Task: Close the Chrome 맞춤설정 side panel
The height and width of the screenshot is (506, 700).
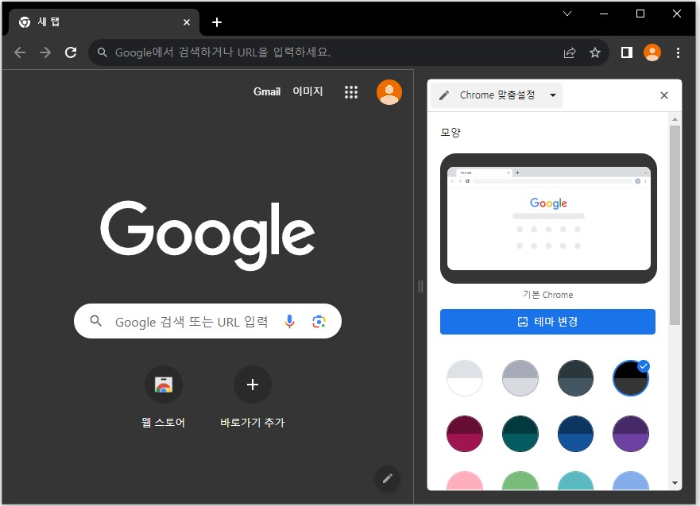Action: pyautogui.click(x=664, y=95)
